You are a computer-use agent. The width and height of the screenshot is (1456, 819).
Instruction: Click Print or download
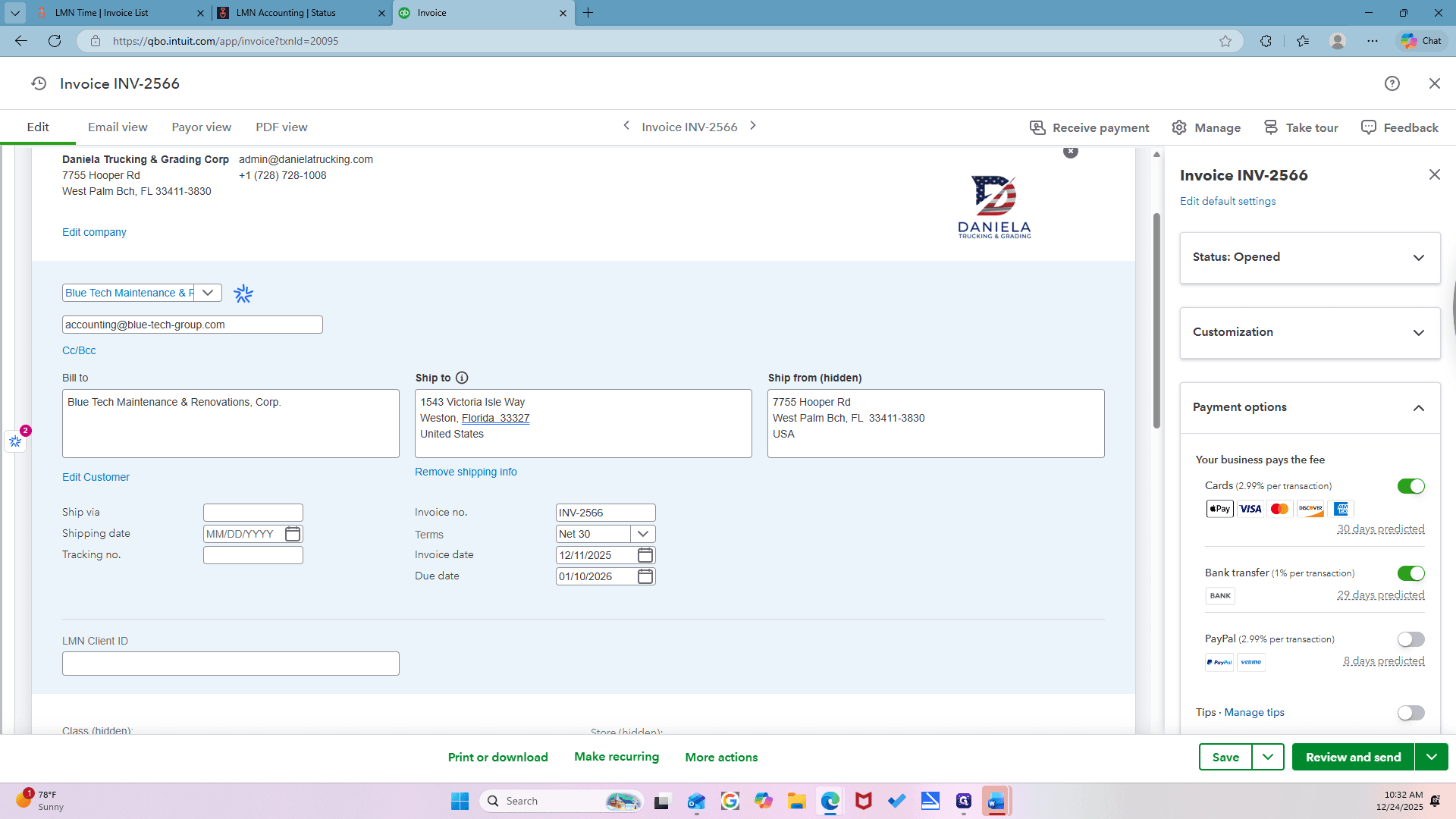(x=498, y=757)
